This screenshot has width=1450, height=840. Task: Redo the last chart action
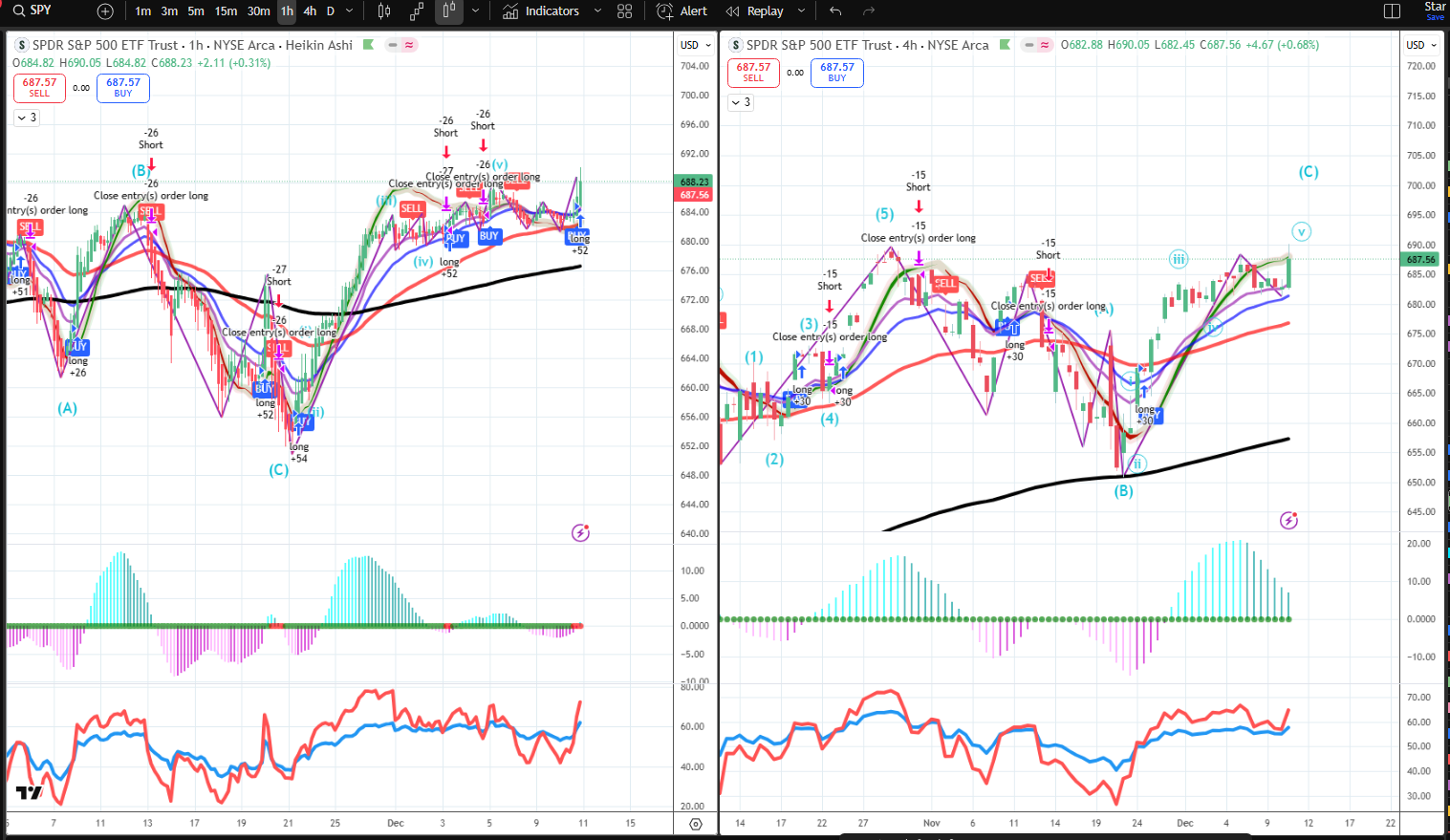(869, 11)
